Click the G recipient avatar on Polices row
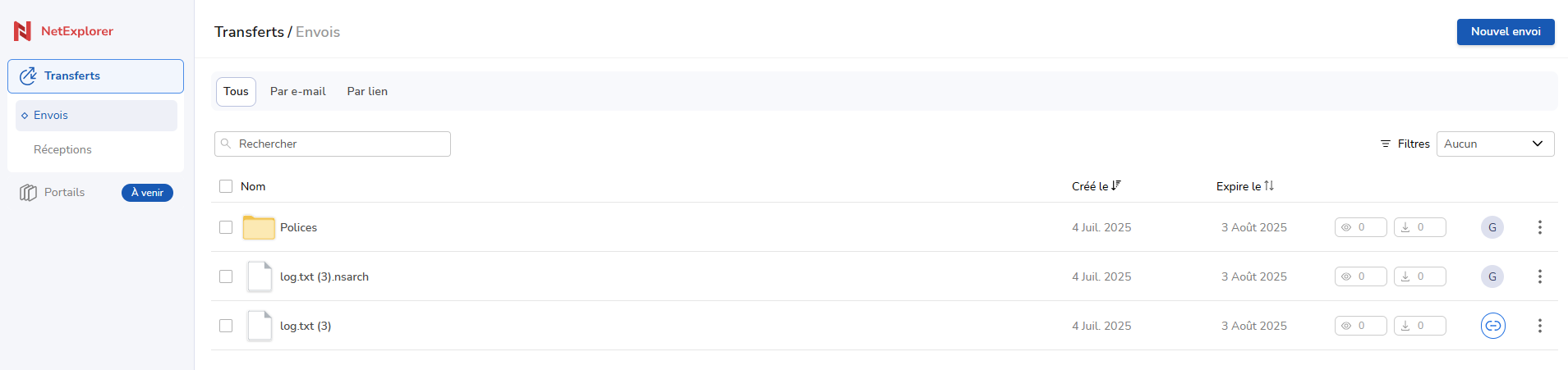This screenshot has height=370, width=1568. click(x=1492, y=227)
